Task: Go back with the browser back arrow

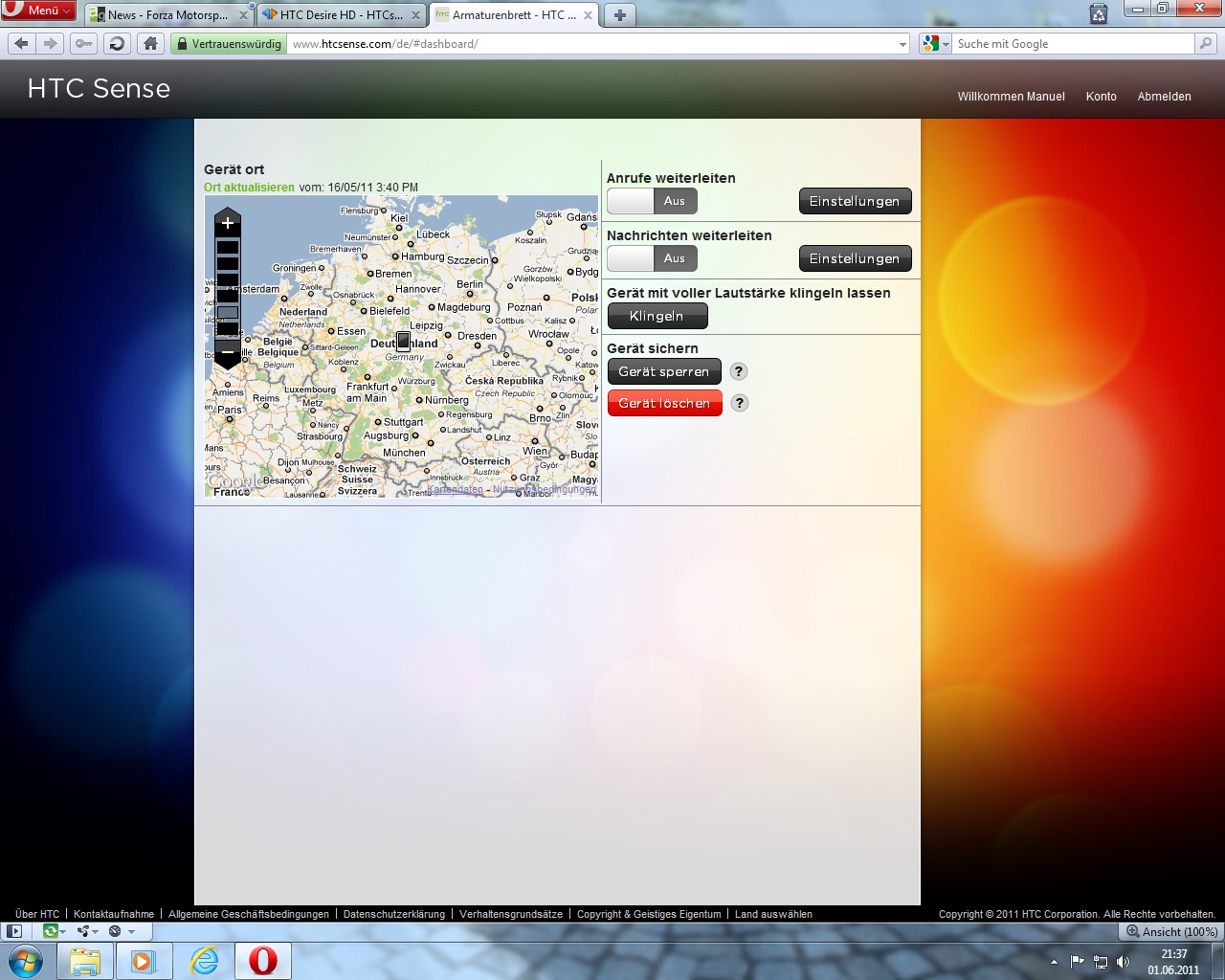Action: pyautogui.click(x=22, y=43)
